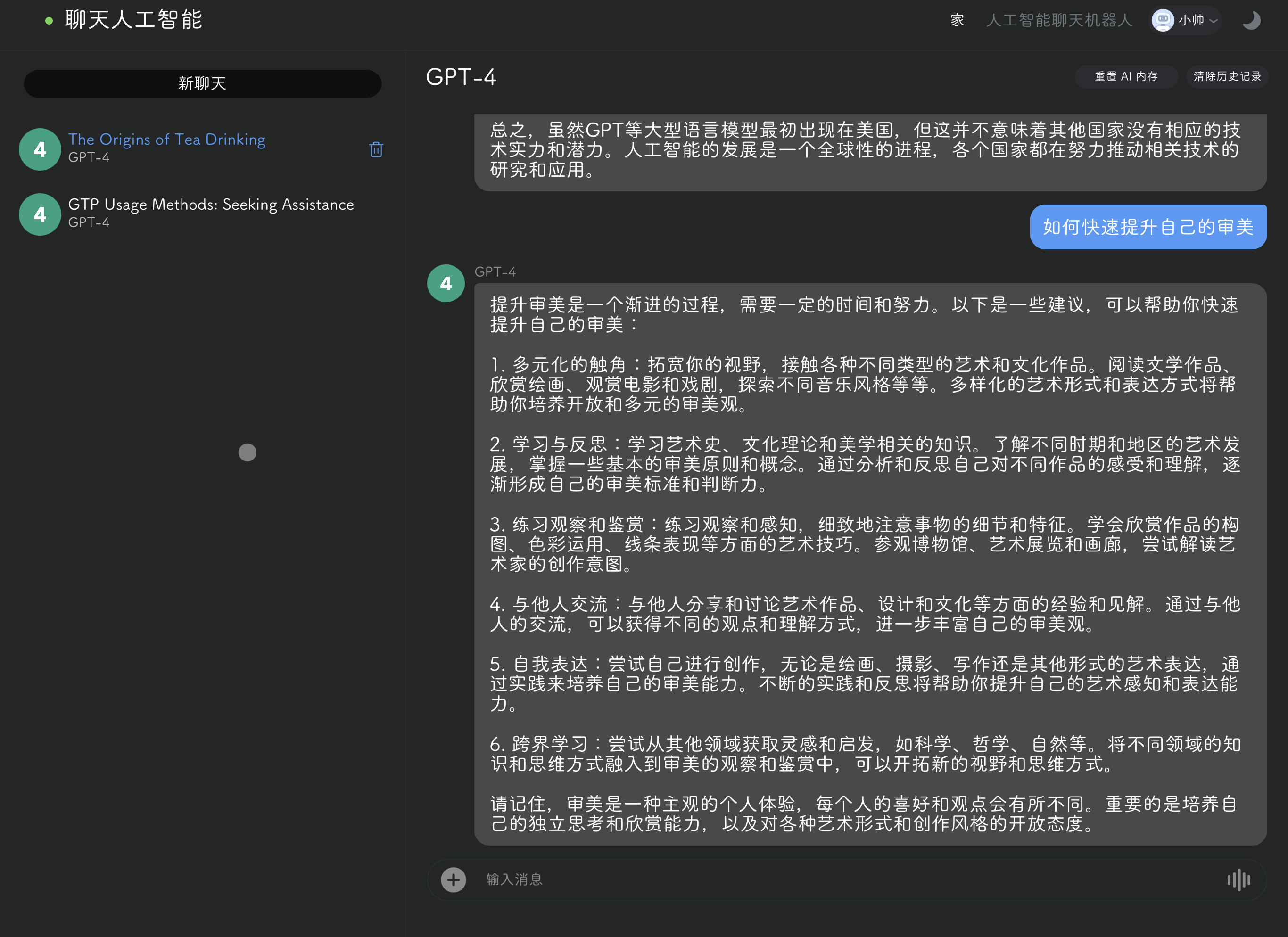Click the 小帅 robot avatar

pyautogui.click(x=1162, y=20)
